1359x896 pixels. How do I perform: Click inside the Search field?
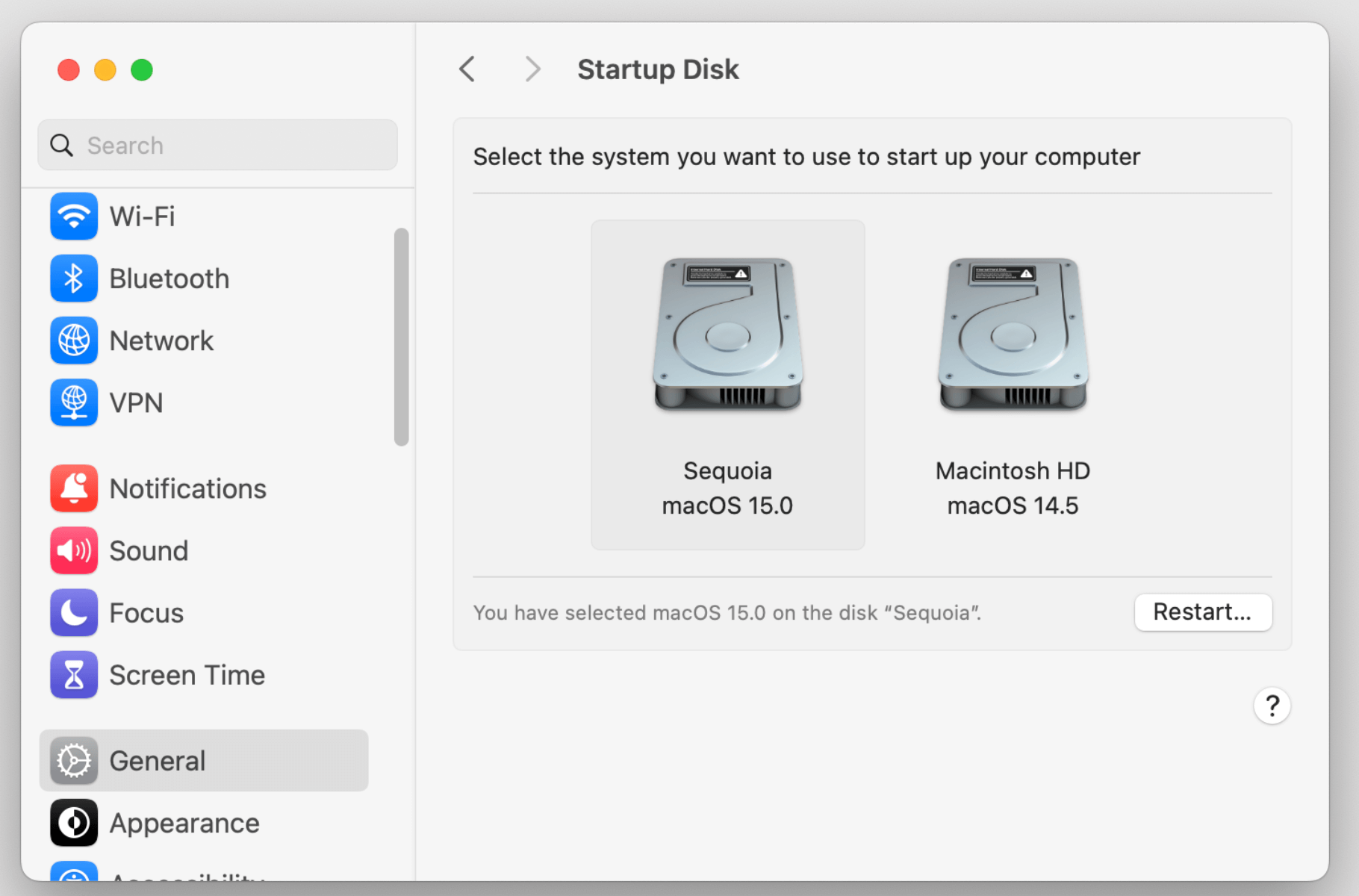pyautogui.click(x=217, y=145)
